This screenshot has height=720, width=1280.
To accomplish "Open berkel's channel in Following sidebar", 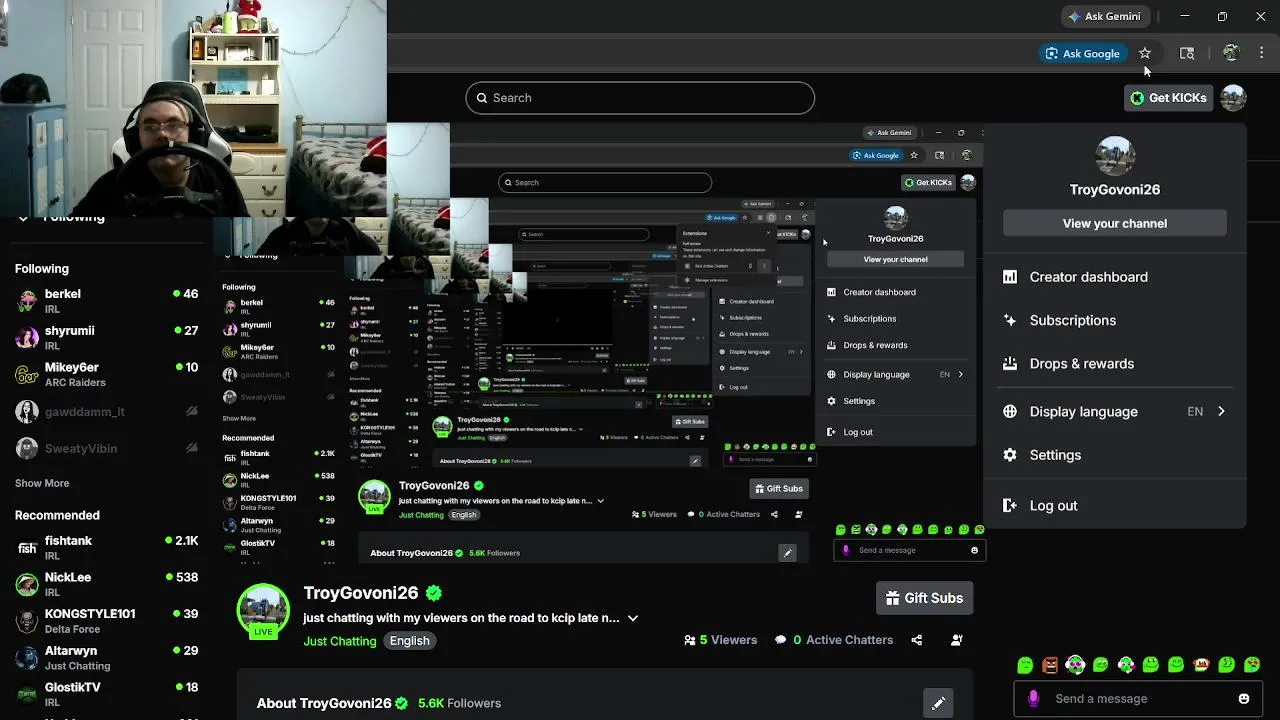I will click(x=107, y=301).
